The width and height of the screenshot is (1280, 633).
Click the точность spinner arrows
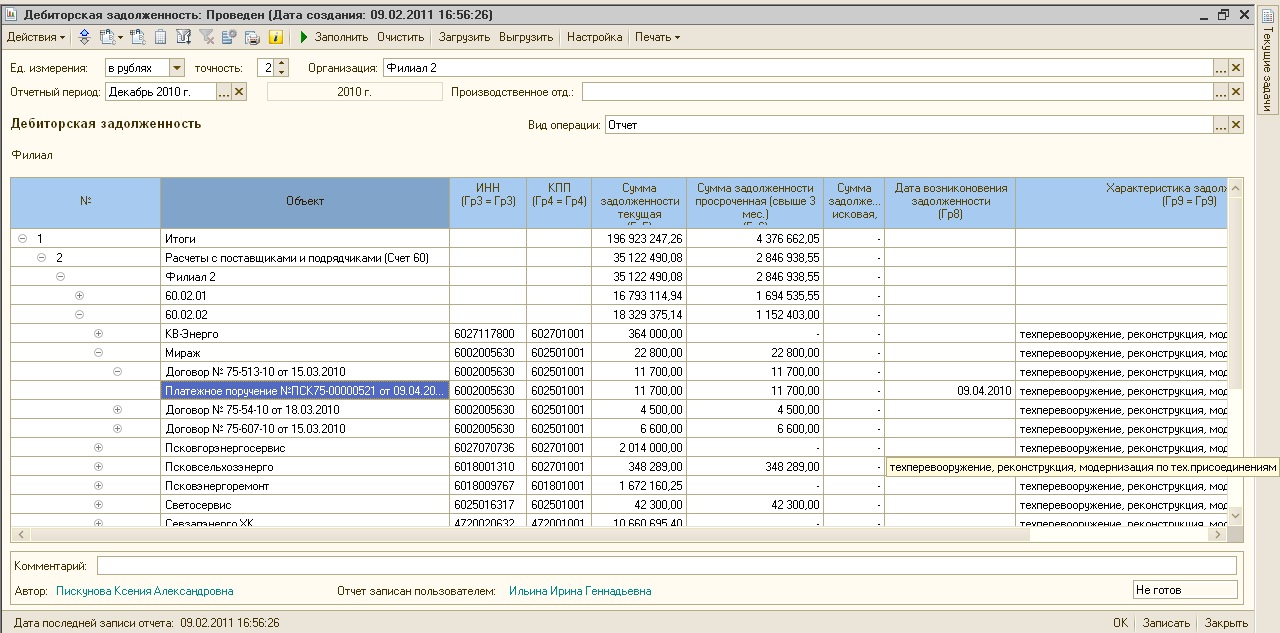281,68
